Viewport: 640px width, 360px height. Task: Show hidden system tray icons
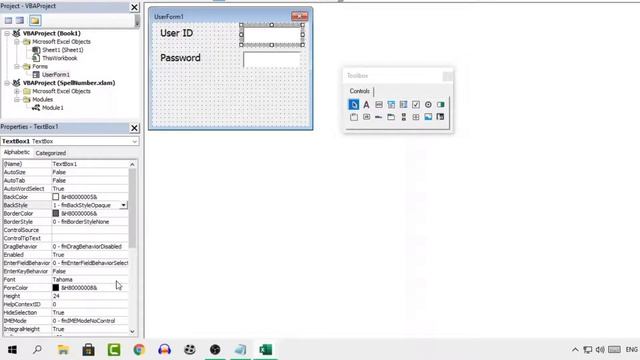click(575, 349)
